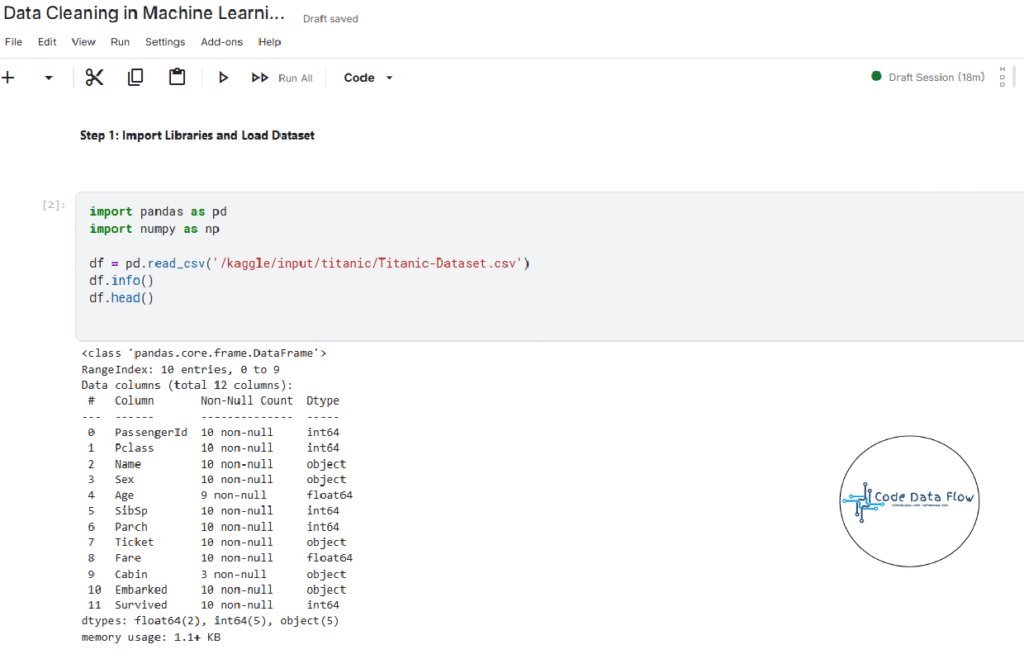1024x654 pixels.
Task: Click the plus icon to add a cell
Action: click(8, 78)
